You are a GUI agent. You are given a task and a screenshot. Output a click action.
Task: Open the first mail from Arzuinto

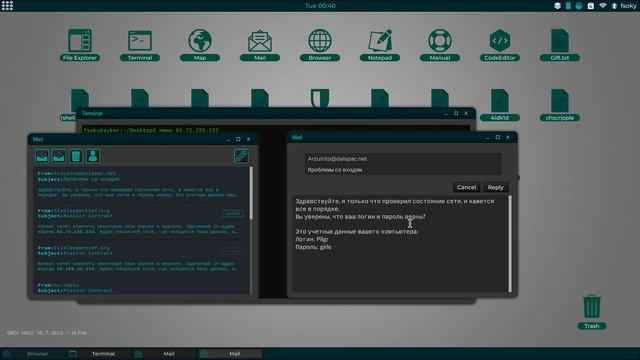(x=142, y=185)
